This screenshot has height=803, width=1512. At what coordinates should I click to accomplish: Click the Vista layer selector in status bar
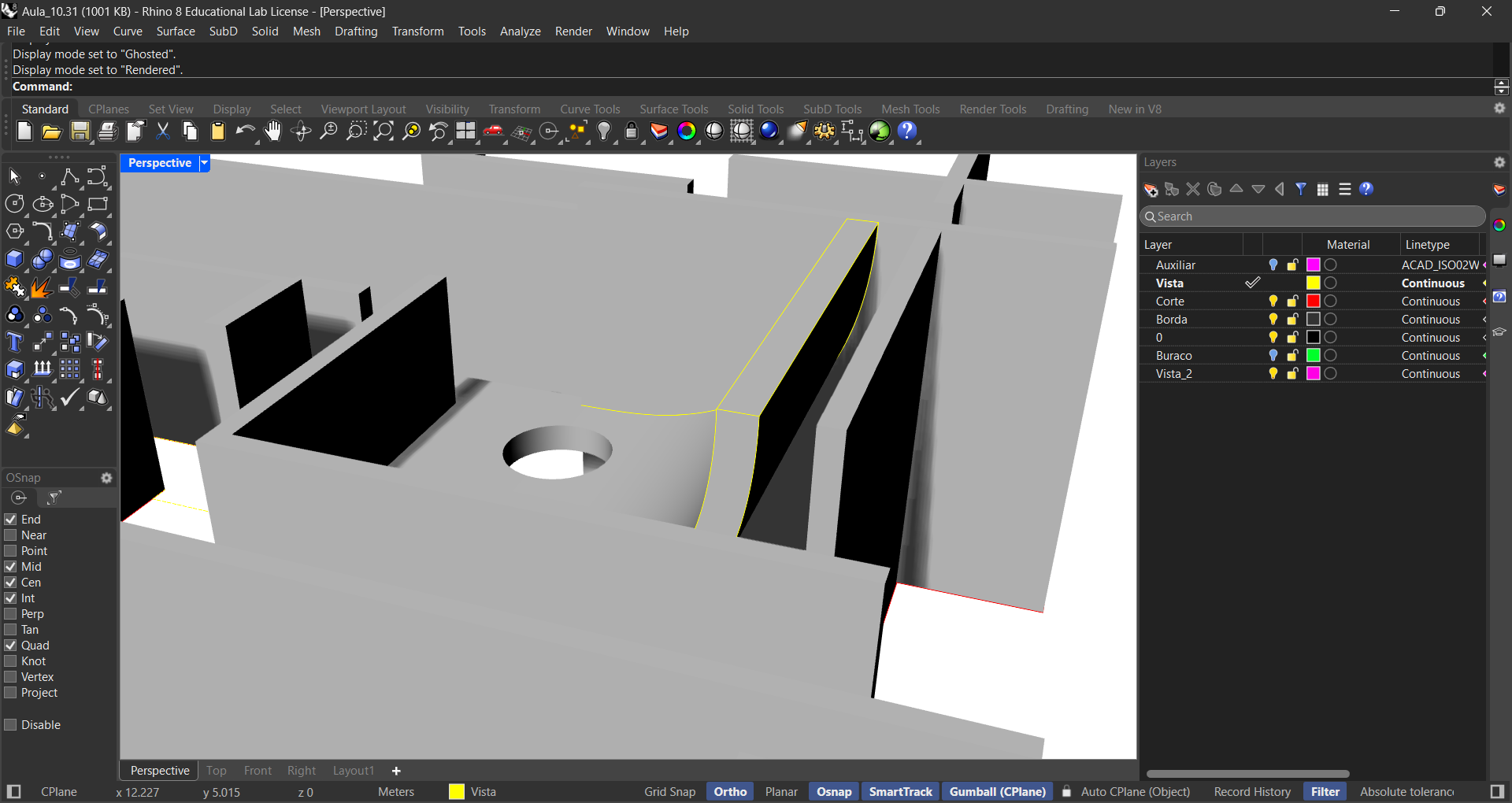tap(473, 792)
